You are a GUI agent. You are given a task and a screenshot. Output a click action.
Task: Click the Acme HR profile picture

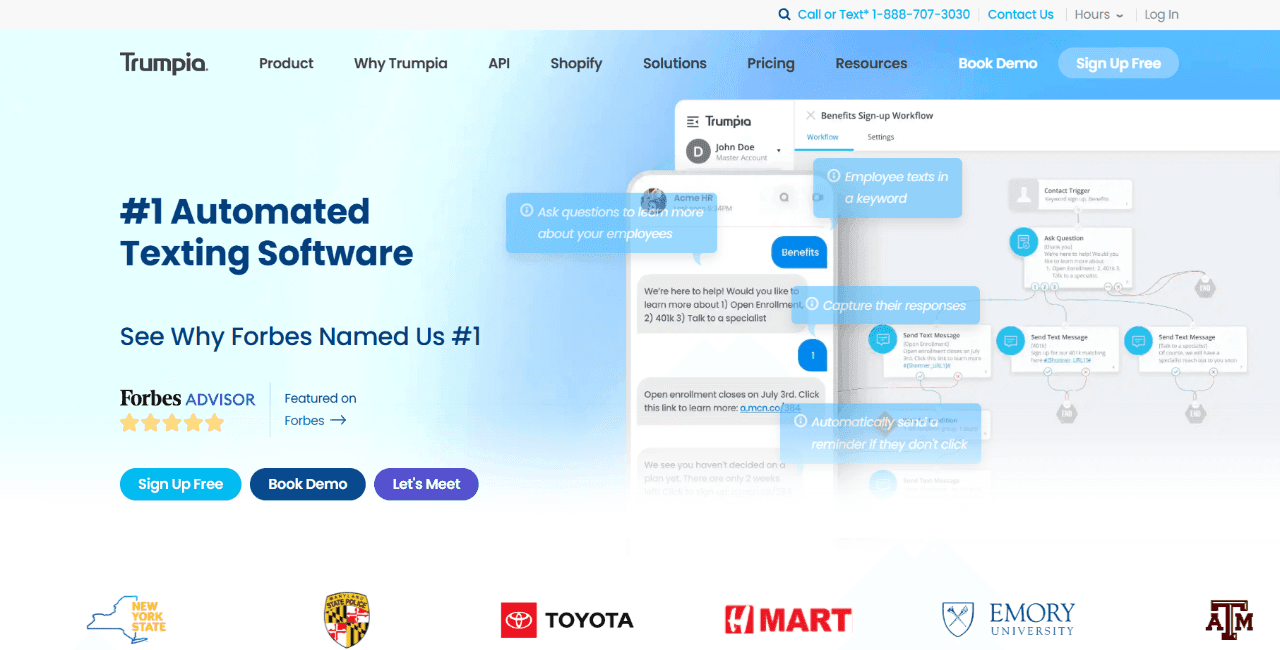pyautogui.click(x=654, y=201)
